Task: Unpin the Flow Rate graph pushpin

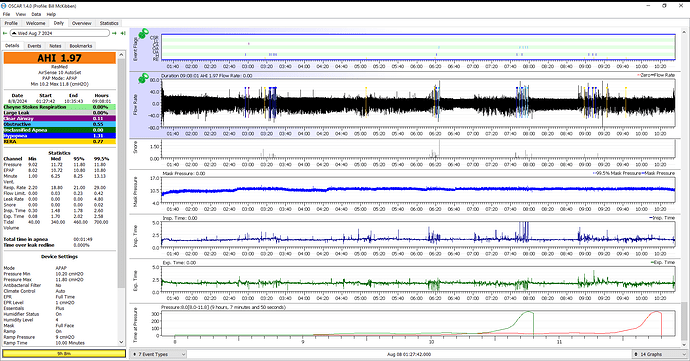Action: point(143,79)
